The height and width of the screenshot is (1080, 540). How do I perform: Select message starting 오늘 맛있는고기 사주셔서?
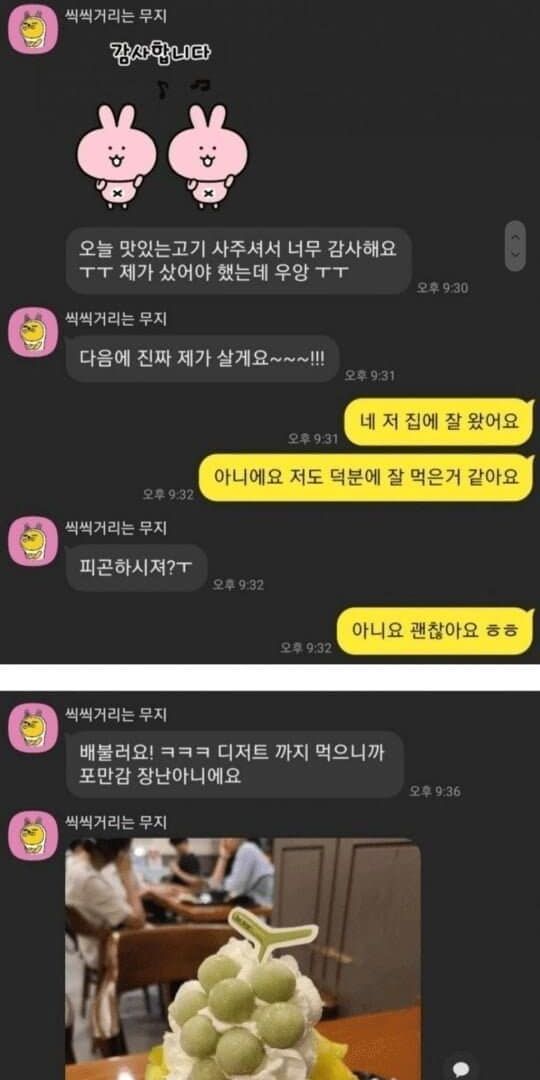(x=238, y=261)
